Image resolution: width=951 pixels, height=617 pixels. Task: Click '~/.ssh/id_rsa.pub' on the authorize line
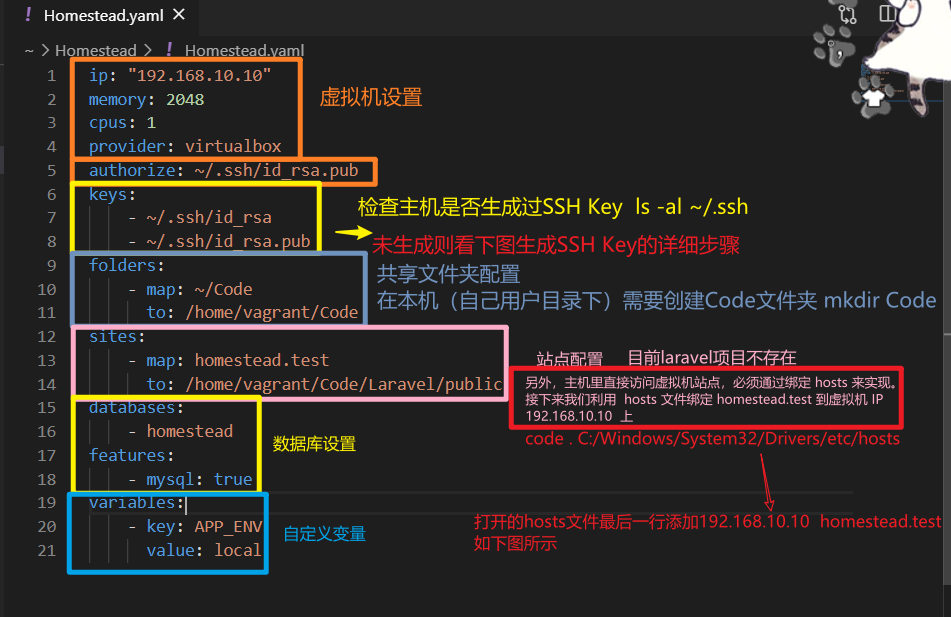point(276,170)
